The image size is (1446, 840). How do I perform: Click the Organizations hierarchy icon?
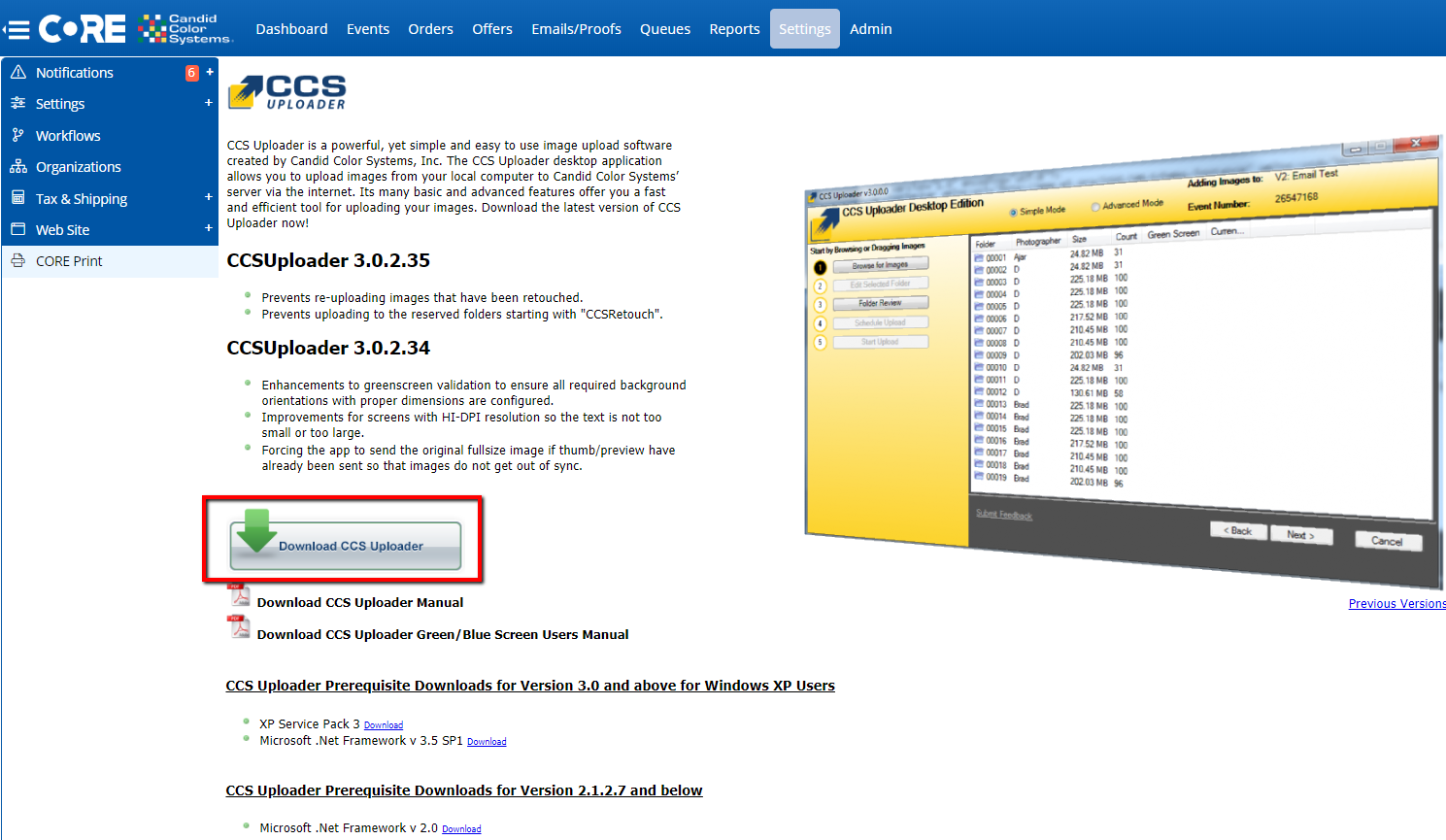pyautogui.click(x=18, y=167)
